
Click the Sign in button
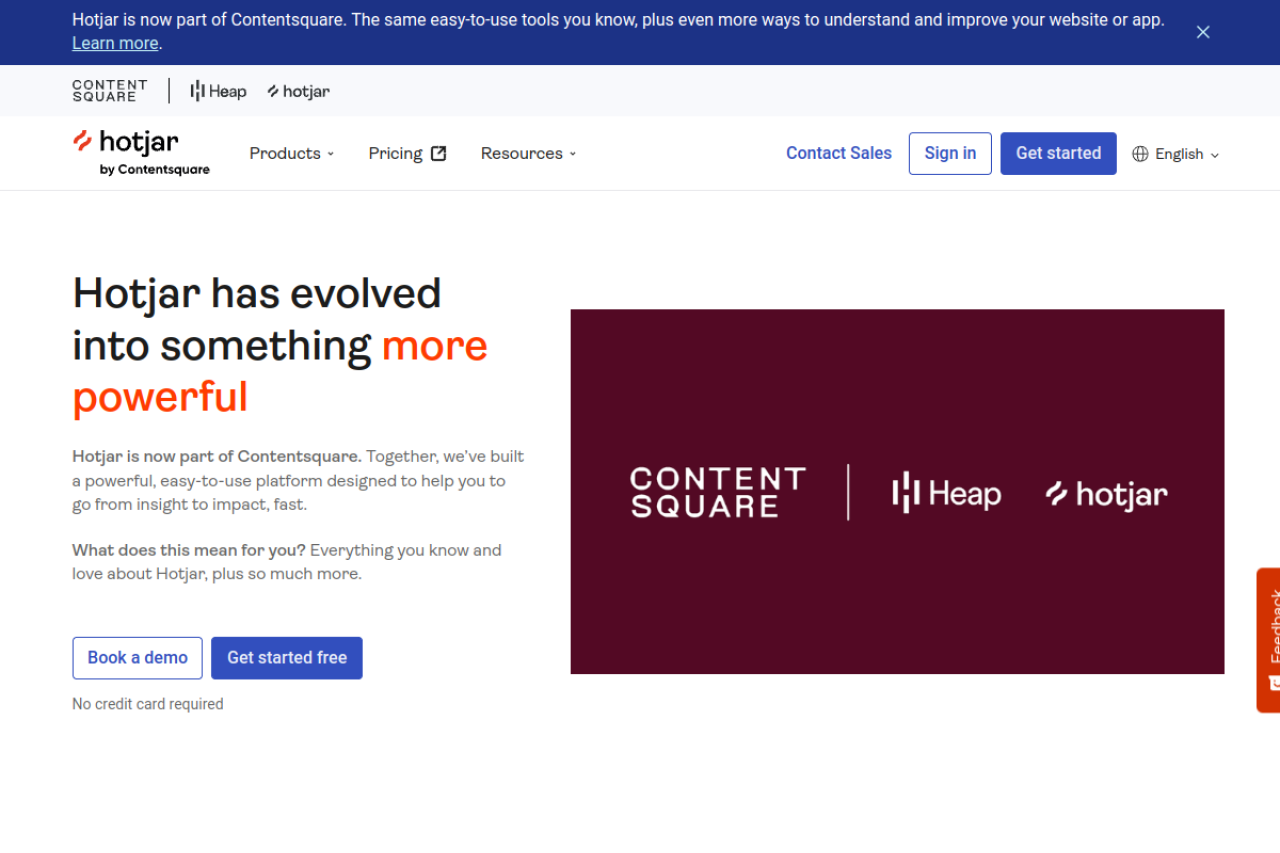click(x=949, y=153)
